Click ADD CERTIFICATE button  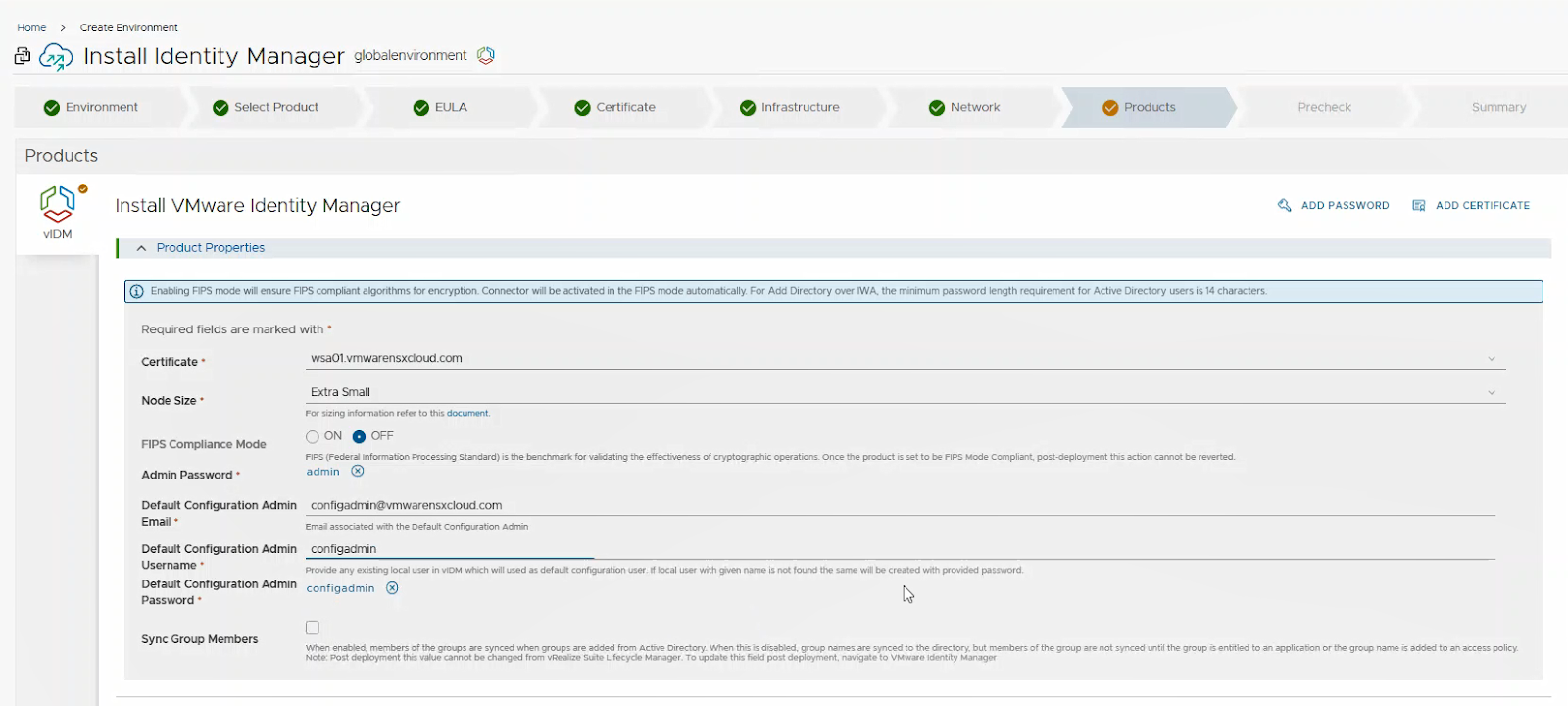click(1471, 205)
